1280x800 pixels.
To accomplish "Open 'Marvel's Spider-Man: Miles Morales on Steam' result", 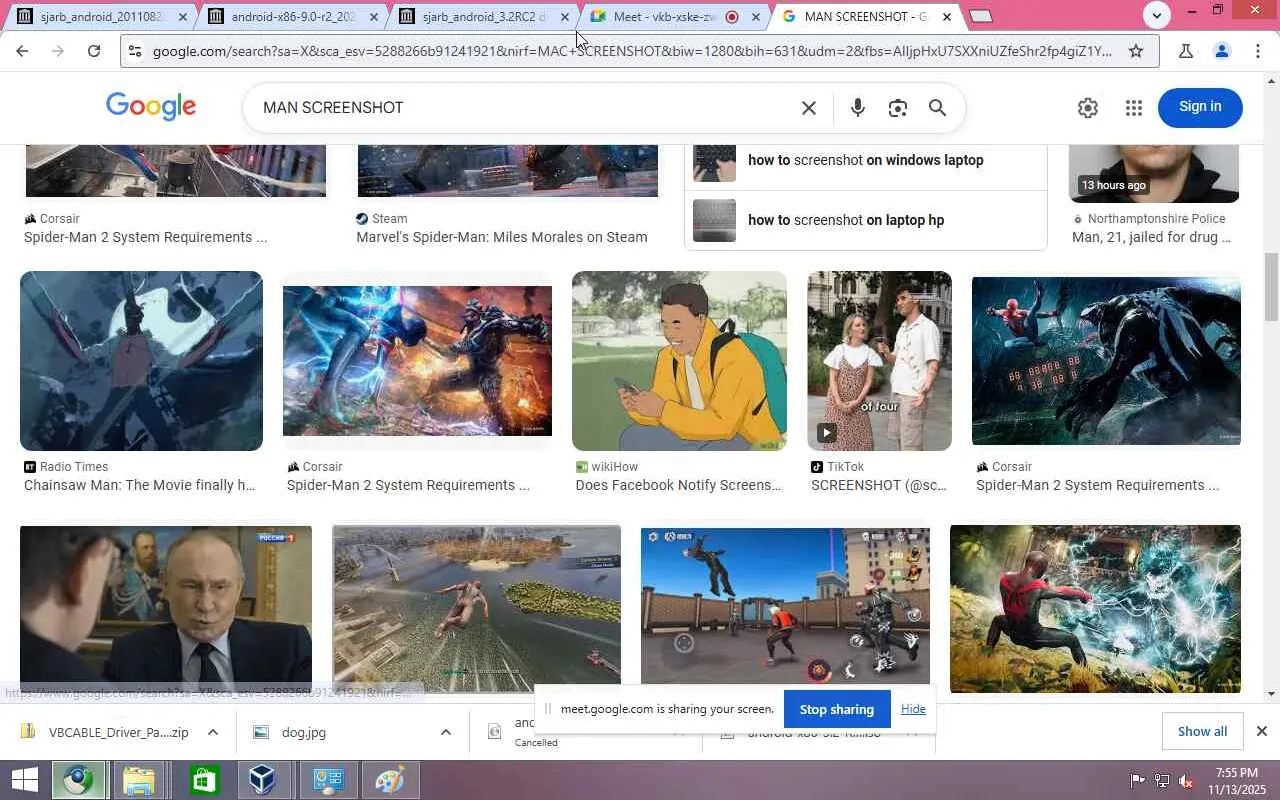I will (x=502, y=237).
